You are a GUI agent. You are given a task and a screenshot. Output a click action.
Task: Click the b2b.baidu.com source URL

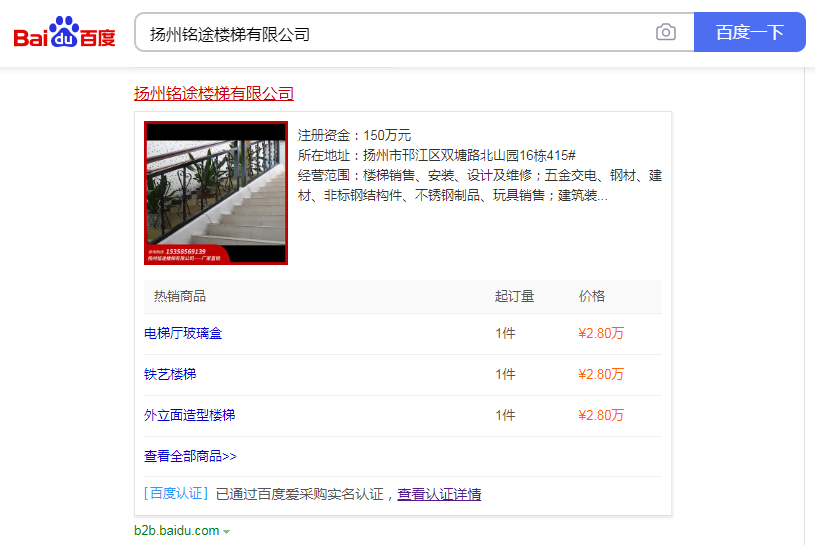point(176,531)
